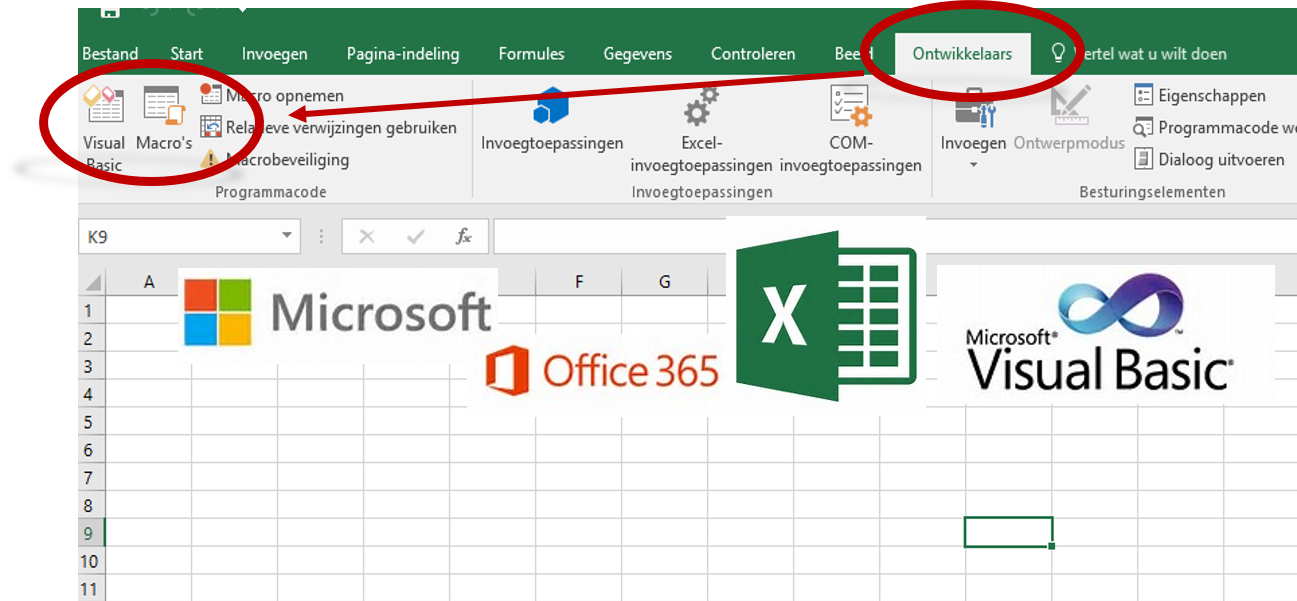This screenshot has width=1297, height=601.
Task: Open the Visual Basic editor
Action: tap(104, 129)
